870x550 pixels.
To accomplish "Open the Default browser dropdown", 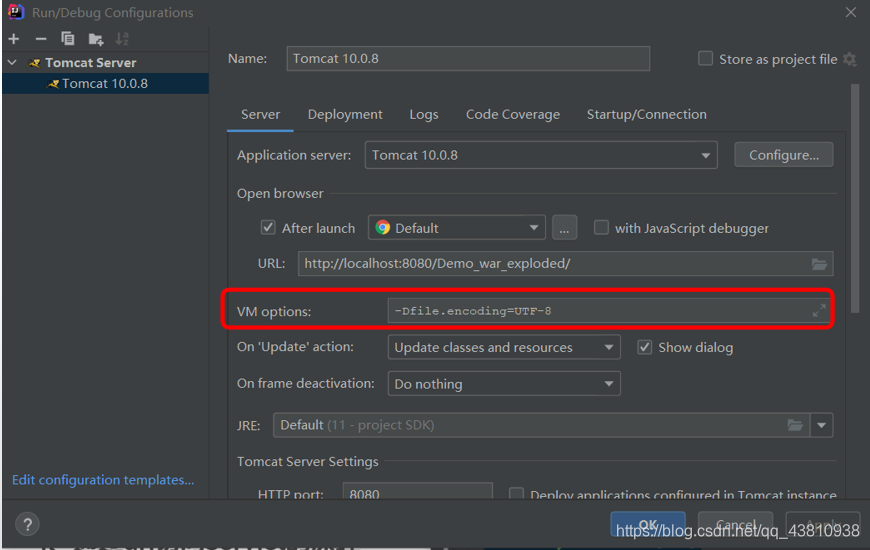I will 457,228.
